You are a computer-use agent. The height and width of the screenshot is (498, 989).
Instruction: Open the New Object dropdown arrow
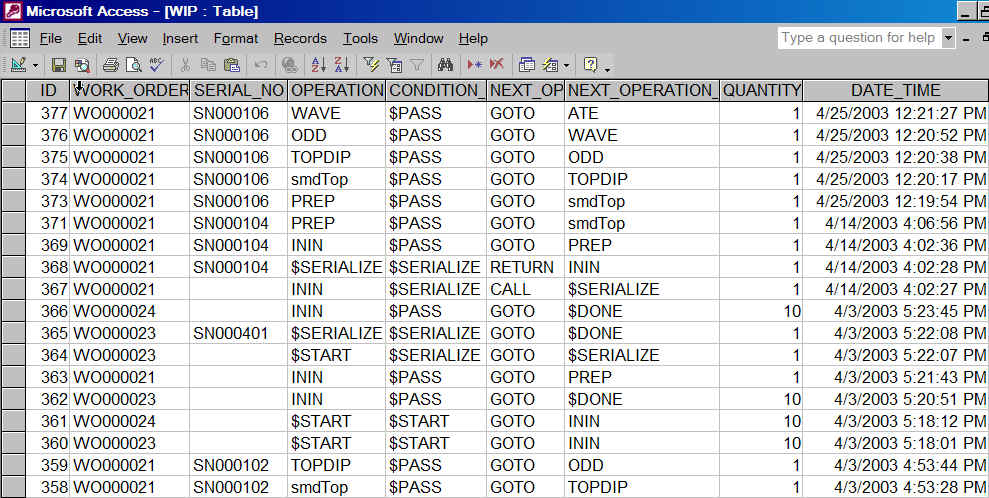coord(566,65)
